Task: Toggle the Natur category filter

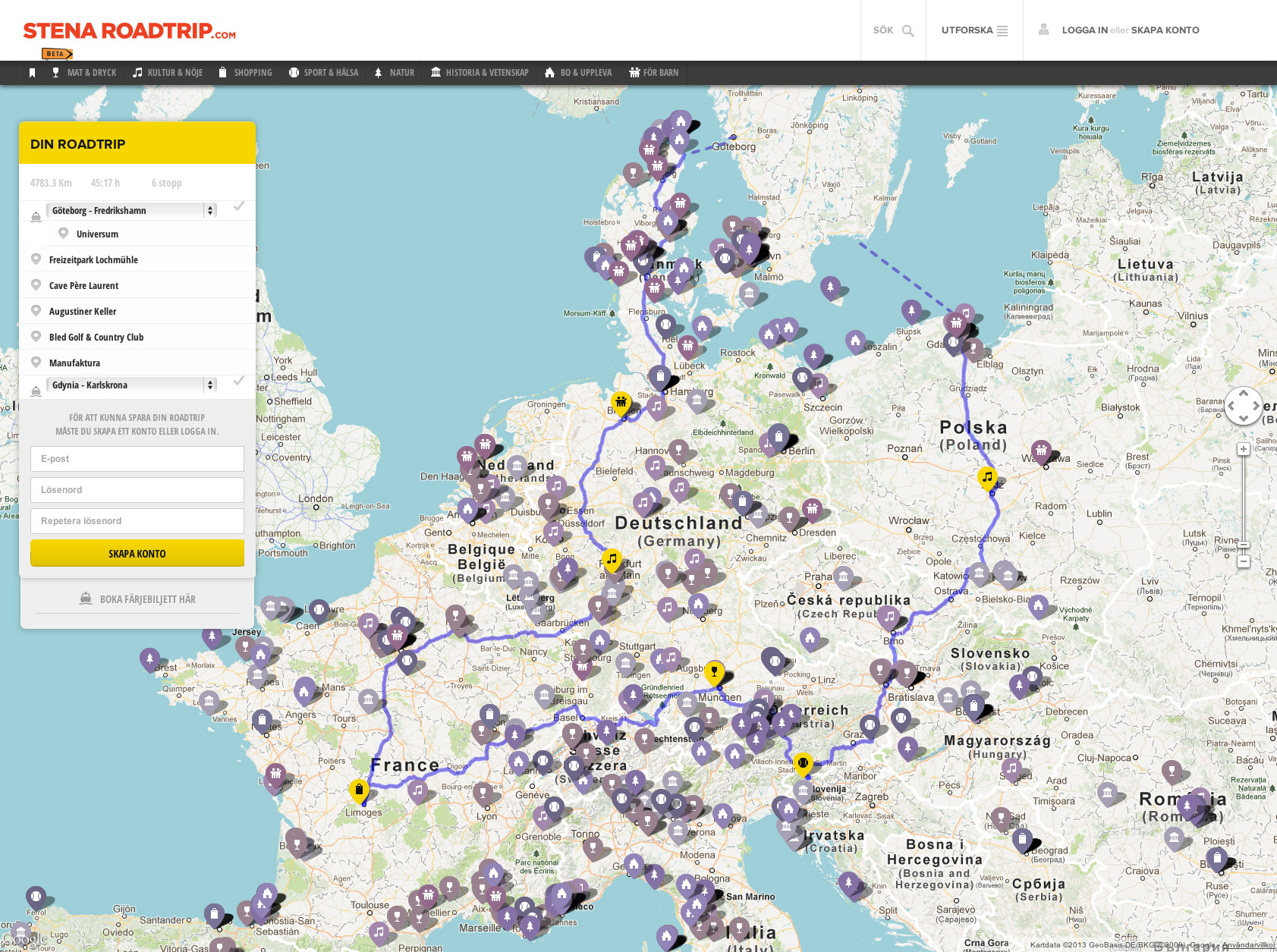Action: 394,73
